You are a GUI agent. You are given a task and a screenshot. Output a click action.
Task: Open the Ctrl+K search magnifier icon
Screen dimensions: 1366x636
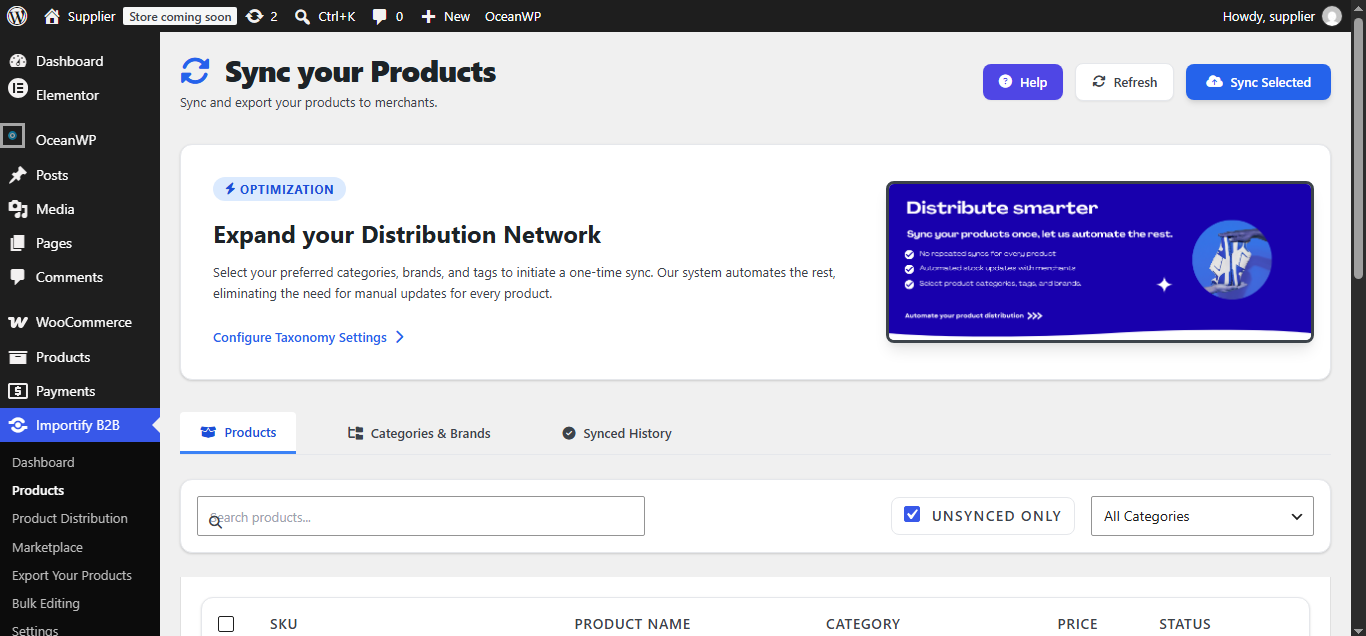pyautogui.click(x=303, y=16)
